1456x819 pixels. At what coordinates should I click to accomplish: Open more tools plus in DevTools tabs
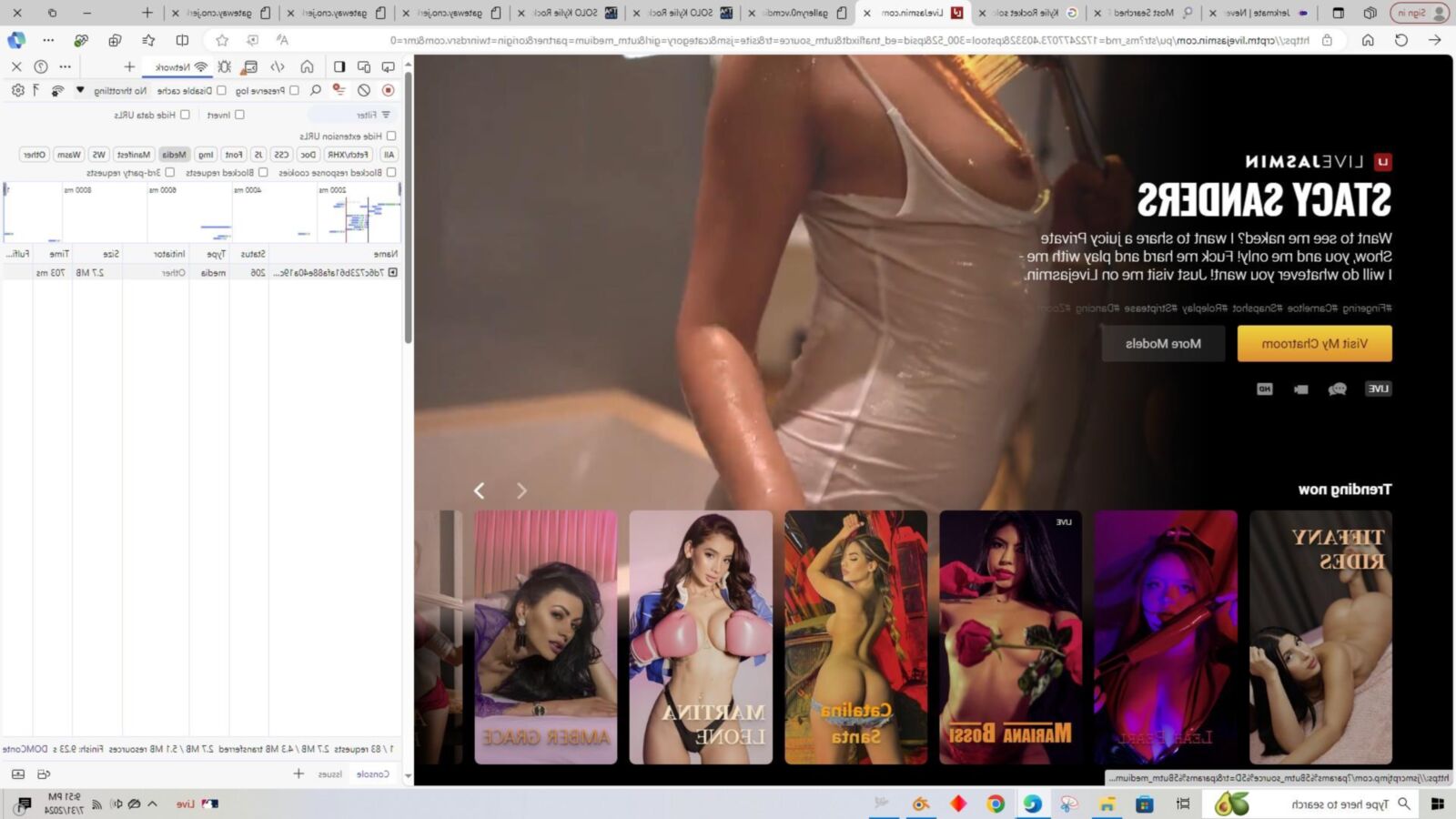(x=129, y=66)
